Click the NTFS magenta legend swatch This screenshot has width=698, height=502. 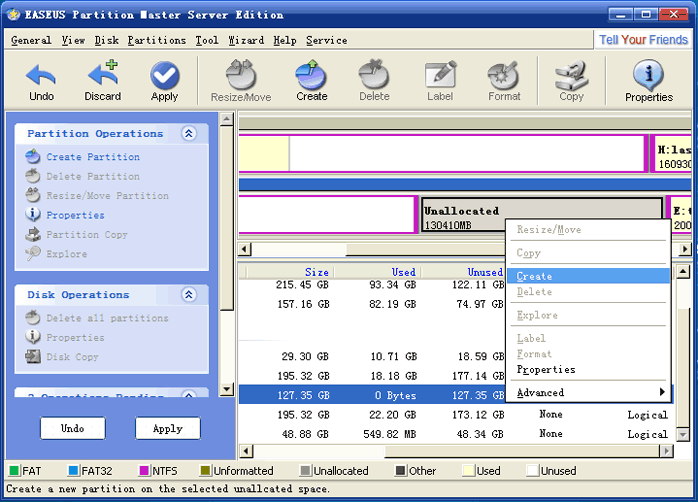tap(144, 470)
